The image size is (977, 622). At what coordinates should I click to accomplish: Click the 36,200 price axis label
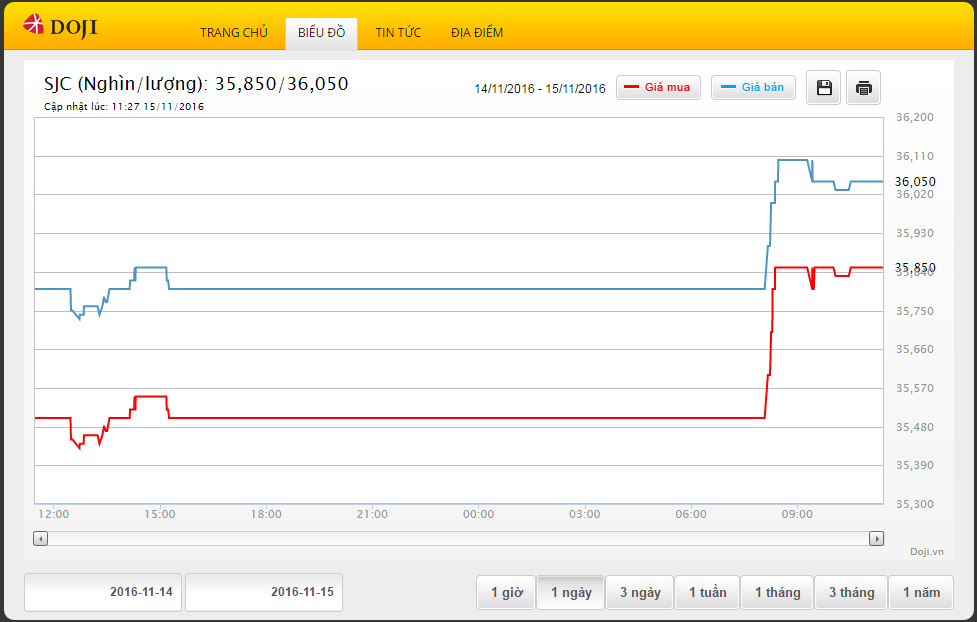915,117
